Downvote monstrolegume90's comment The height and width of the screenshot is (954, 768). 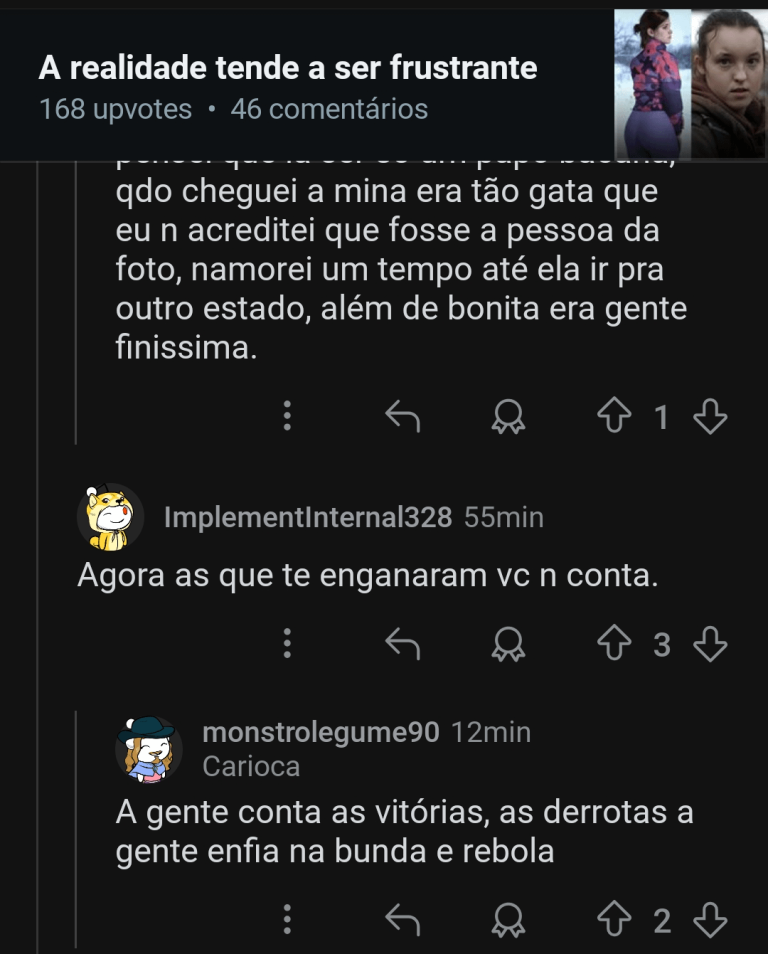click(710, 921)
